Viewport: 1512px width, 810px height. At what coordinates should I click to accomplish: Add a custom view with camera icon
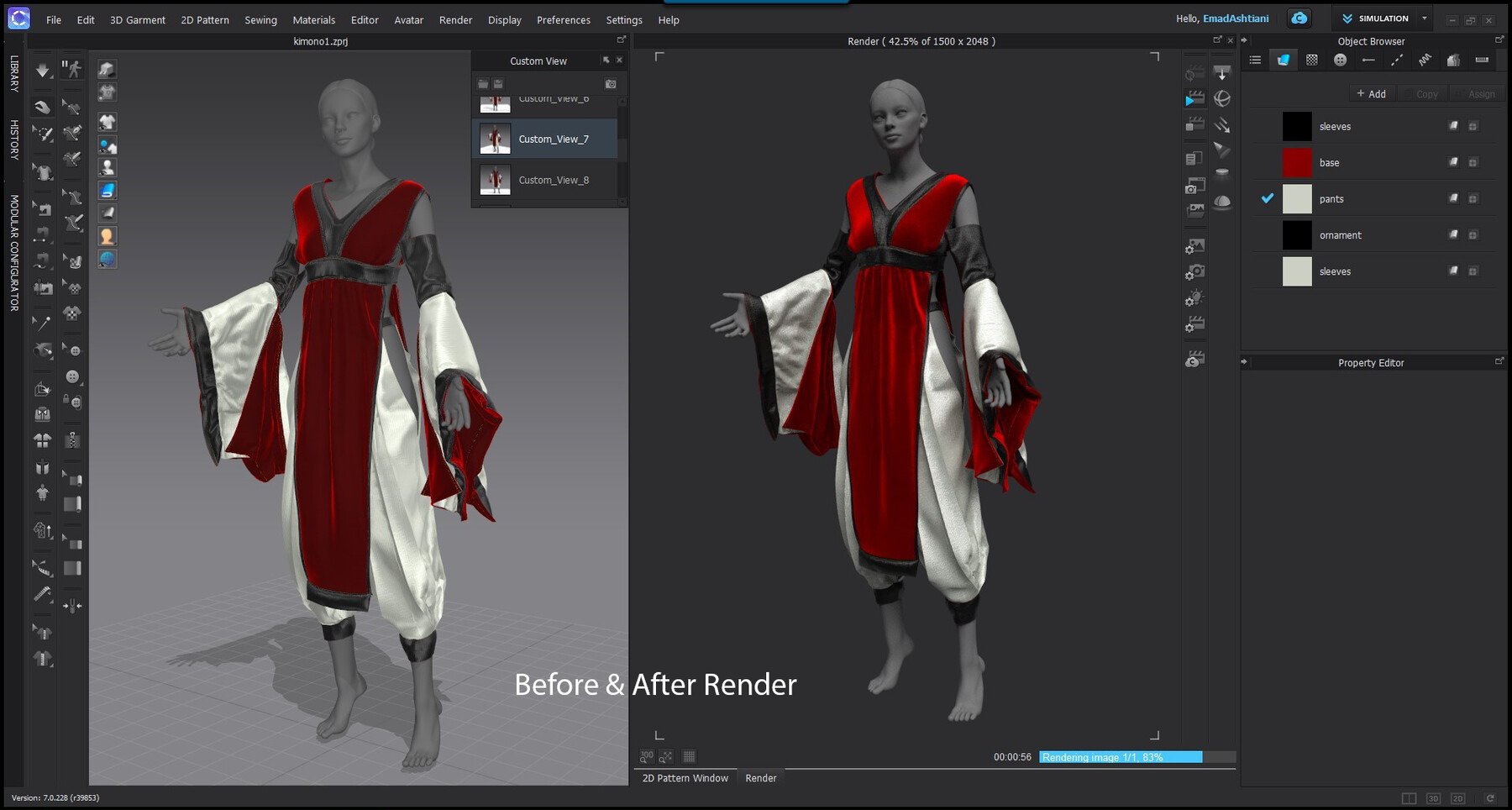tap(611, 83)
